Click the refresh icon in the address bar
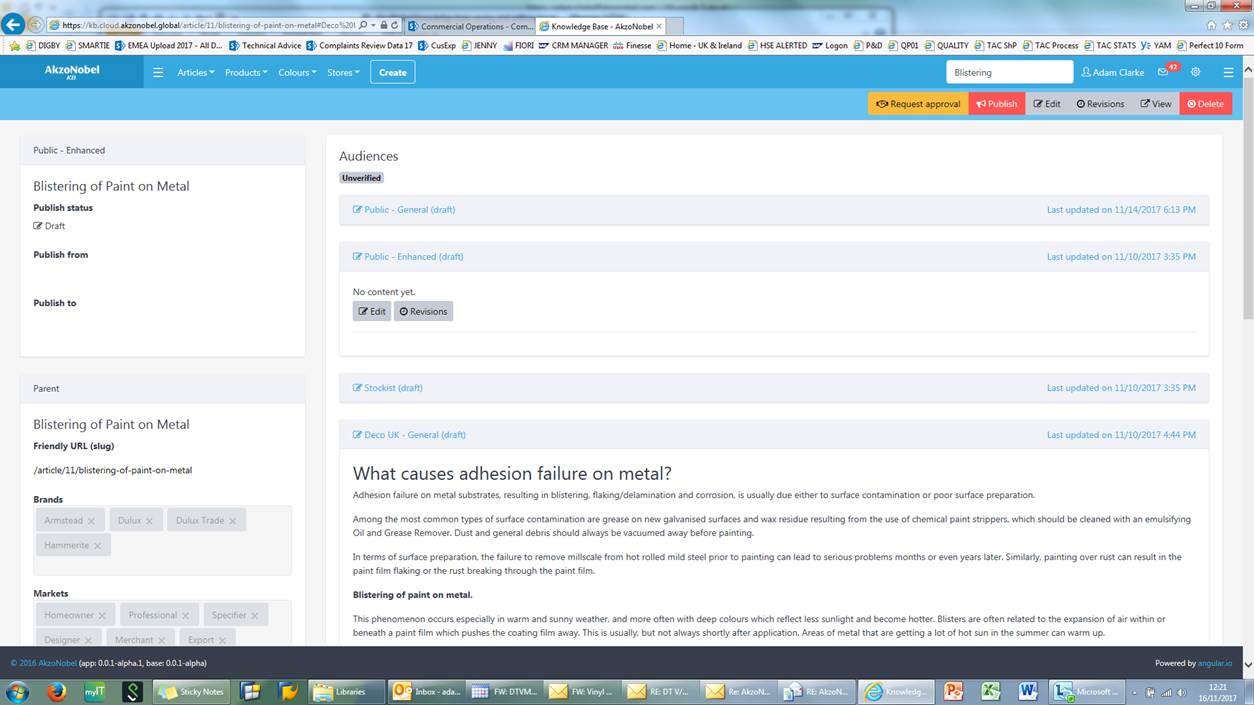 [394, 25]
